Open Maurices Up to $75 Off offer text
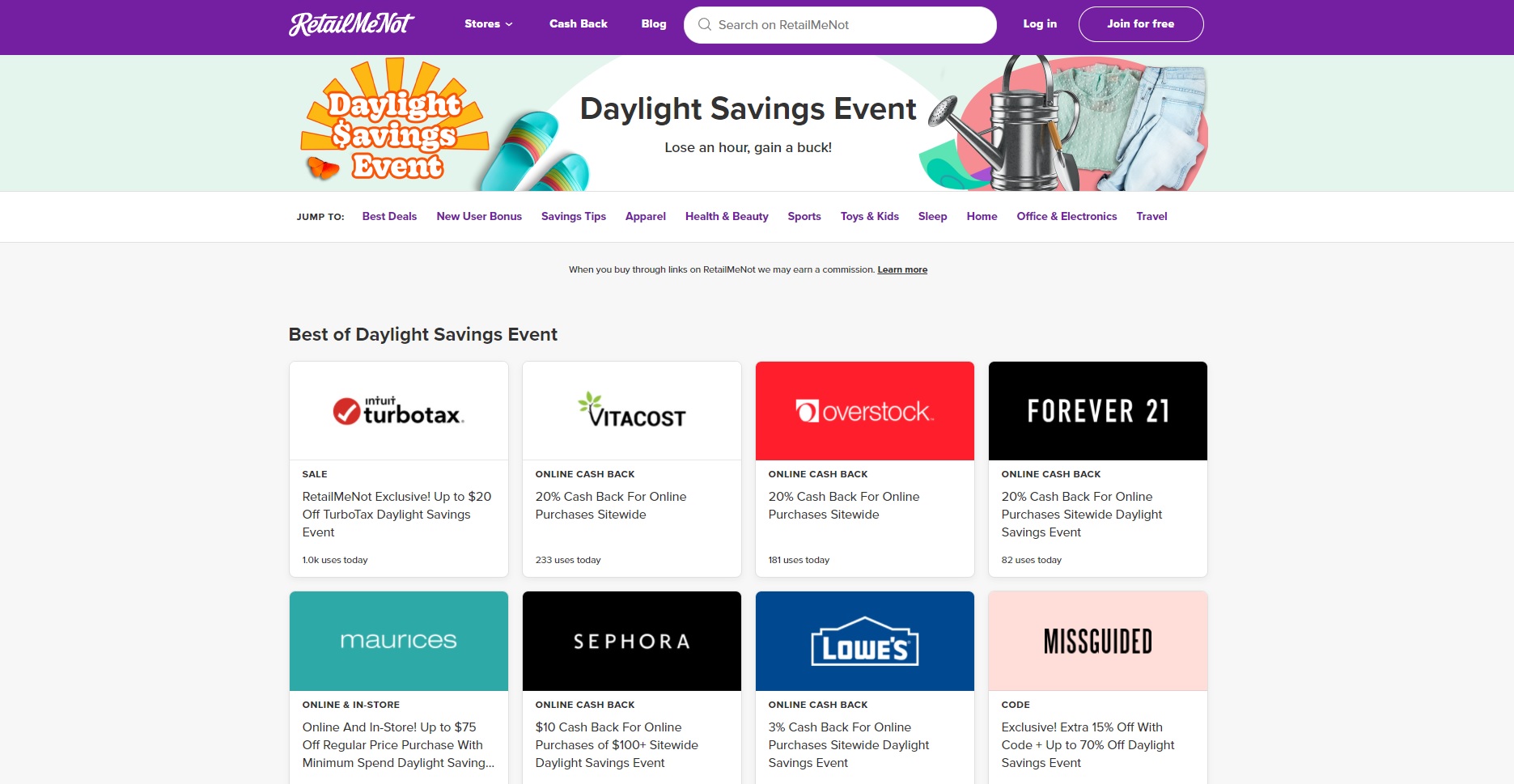This screenshot has width=1514, height=784. 398,745
